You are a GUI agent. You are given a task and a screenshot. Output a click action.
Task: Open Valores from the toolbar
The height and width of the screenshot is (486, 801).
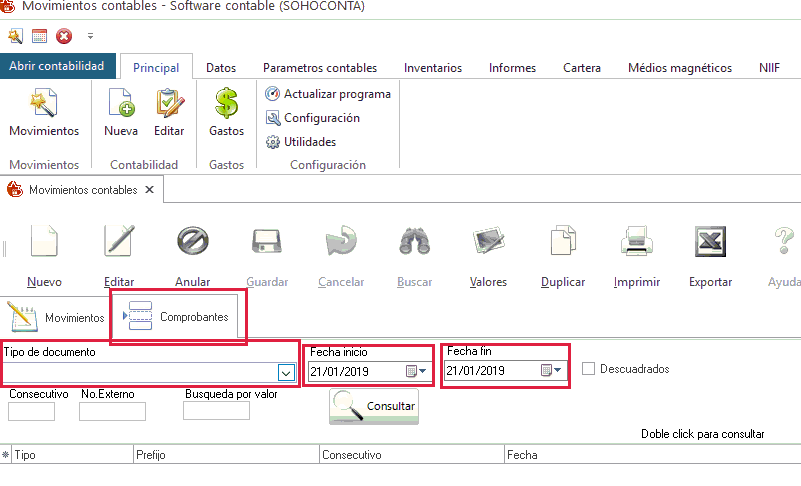point(488,243)
